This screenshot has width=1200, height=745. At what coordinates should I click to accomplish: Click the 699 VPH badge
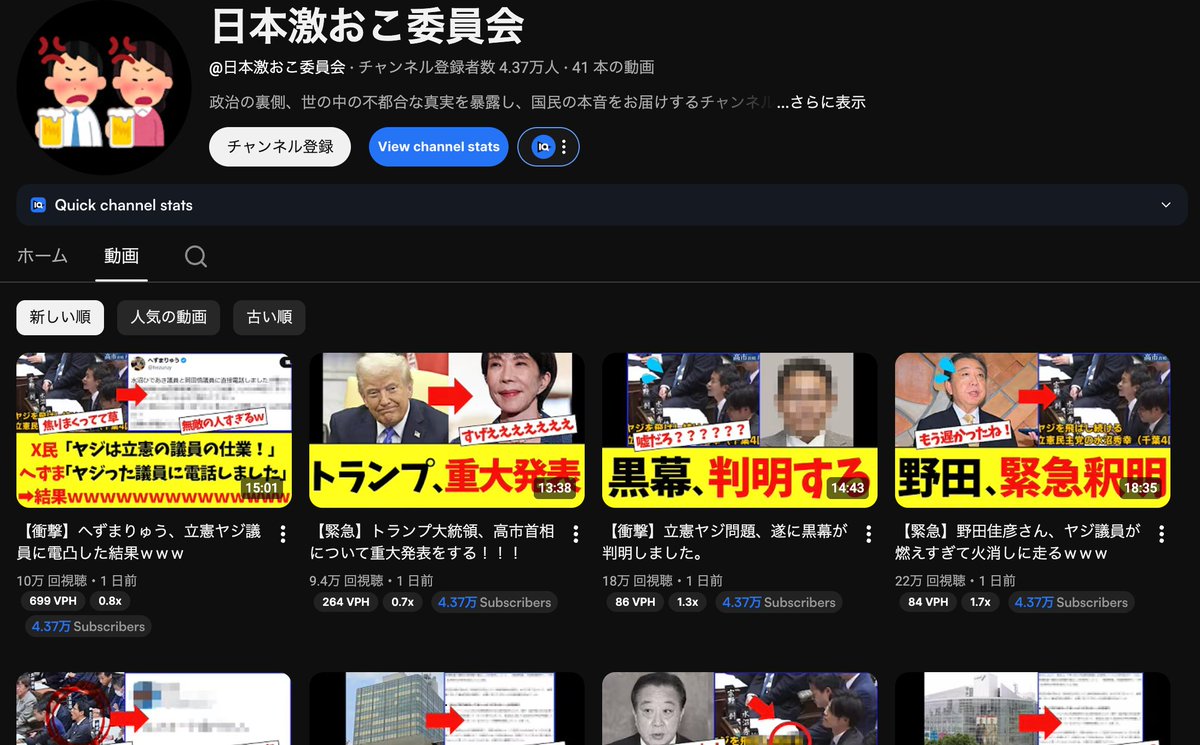[54, 601]
